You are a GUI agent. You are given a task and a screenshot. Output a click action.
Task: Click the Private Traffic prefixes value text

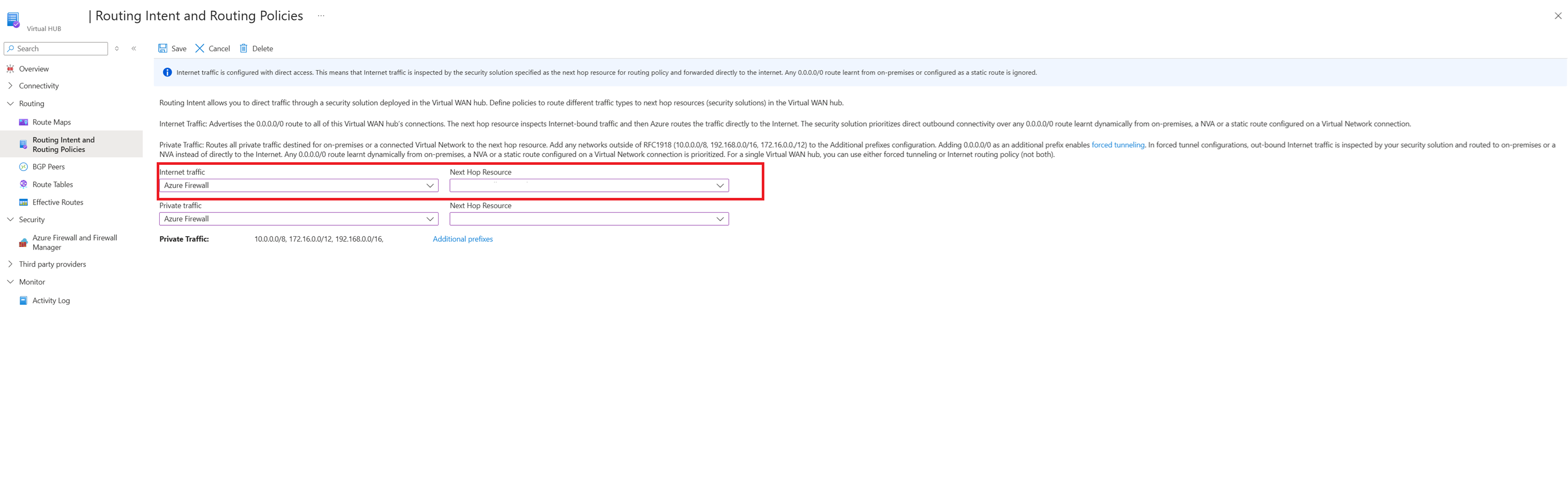pyautogui.click(x=319, y=239)
